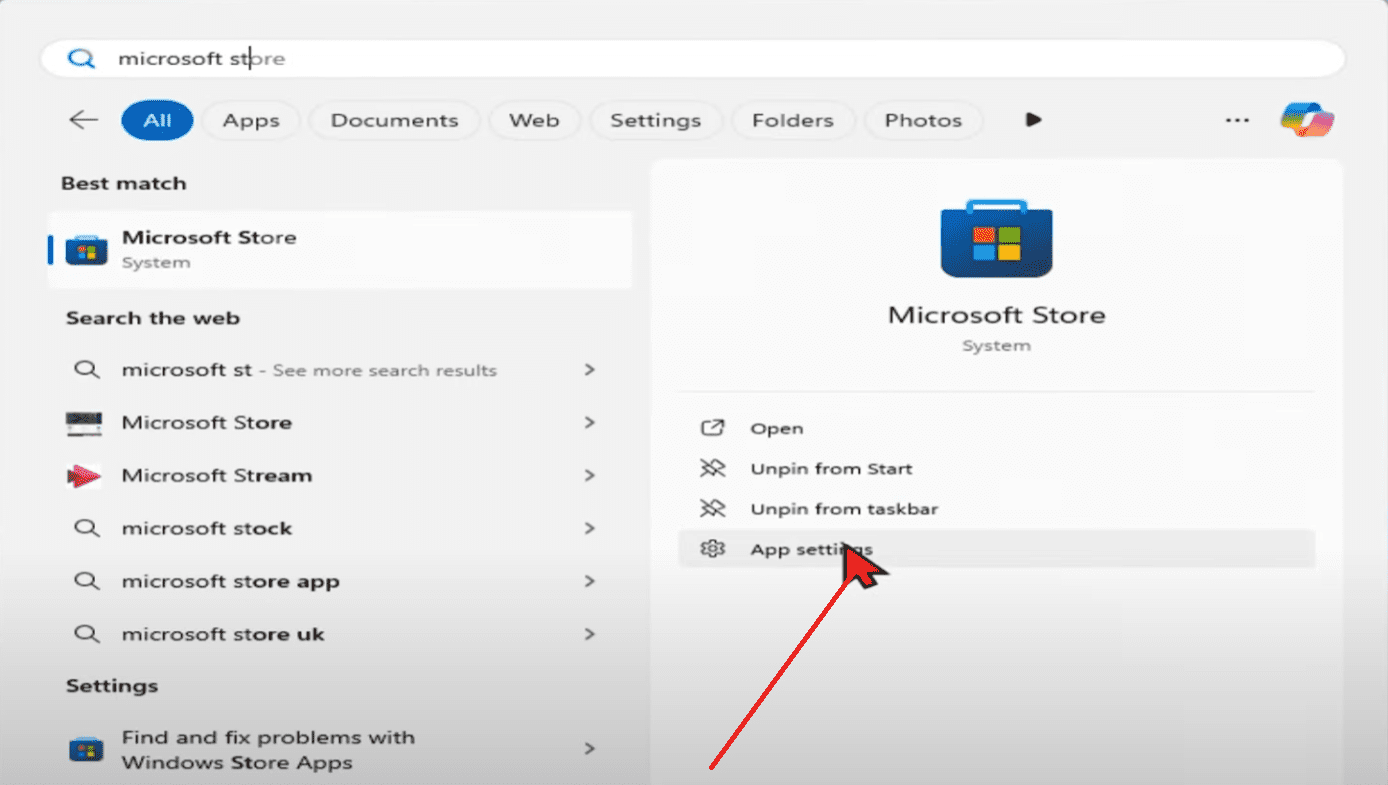1388x785 pixels.
Task: Expand the Find and fix problems chevron
Action: [x=590, y=749]
